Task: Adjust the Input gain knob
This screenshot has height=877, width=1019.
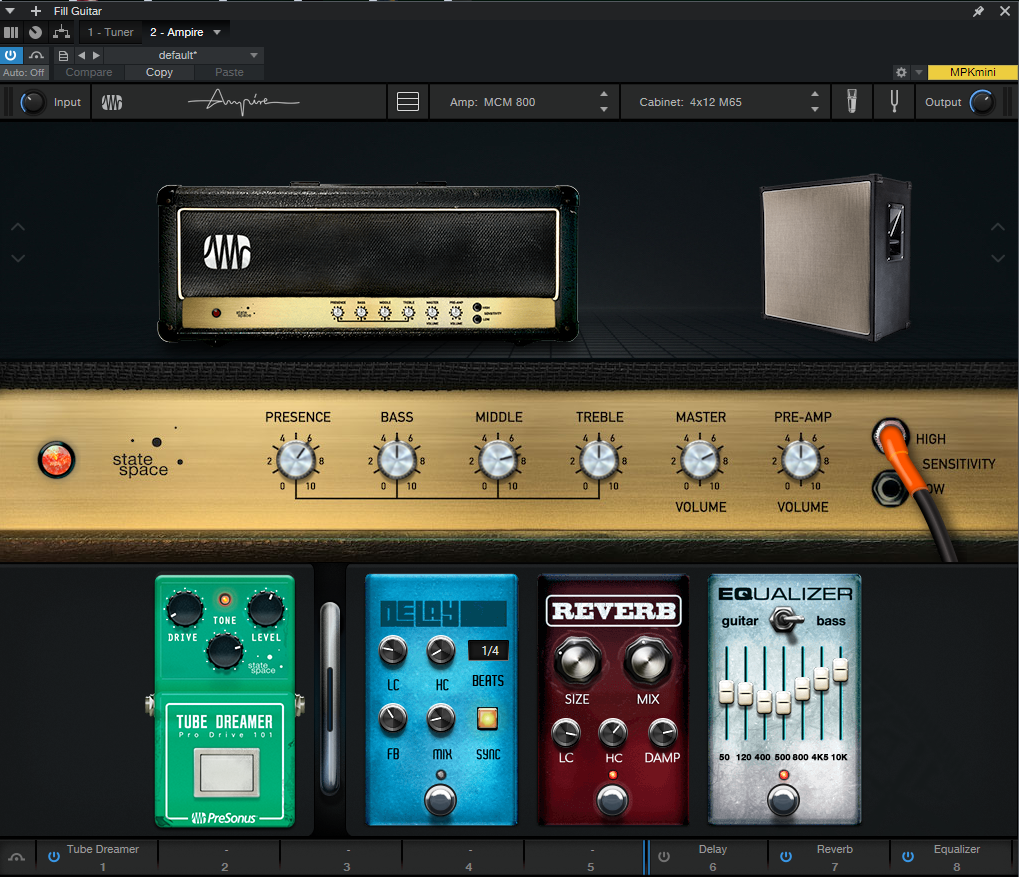Action: (x=32, y=102)
